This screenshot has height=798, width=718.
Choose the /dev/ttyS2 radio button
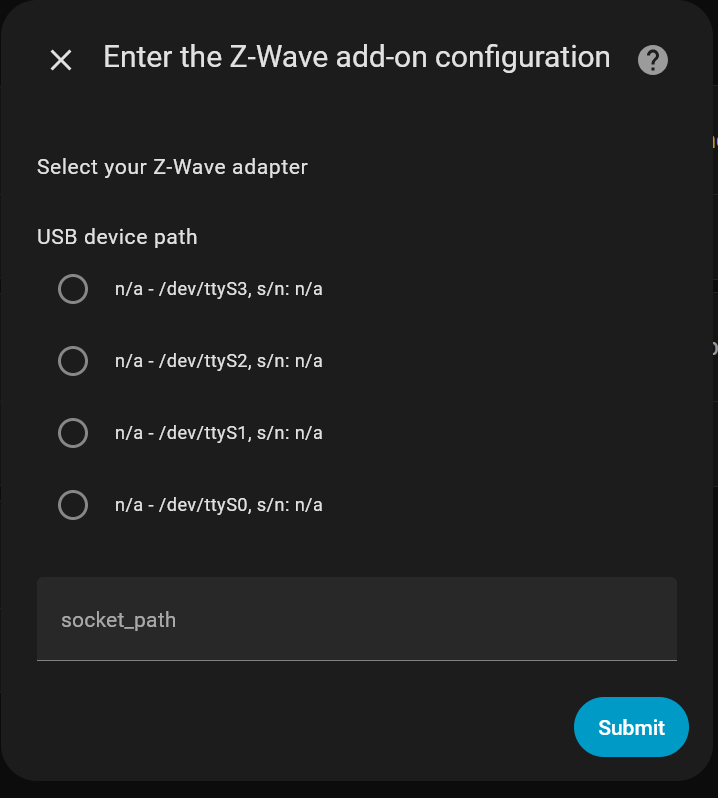click(73, 361)
